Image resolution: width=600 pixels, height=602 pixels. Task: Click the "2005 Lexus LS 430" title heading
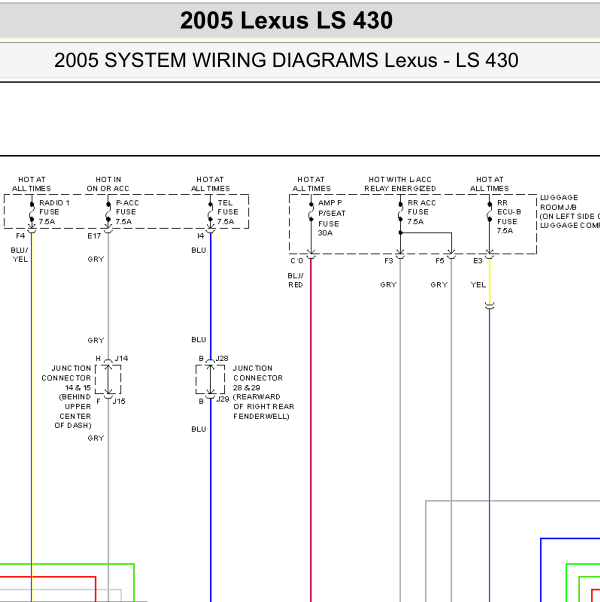click(x=286, y=20)
